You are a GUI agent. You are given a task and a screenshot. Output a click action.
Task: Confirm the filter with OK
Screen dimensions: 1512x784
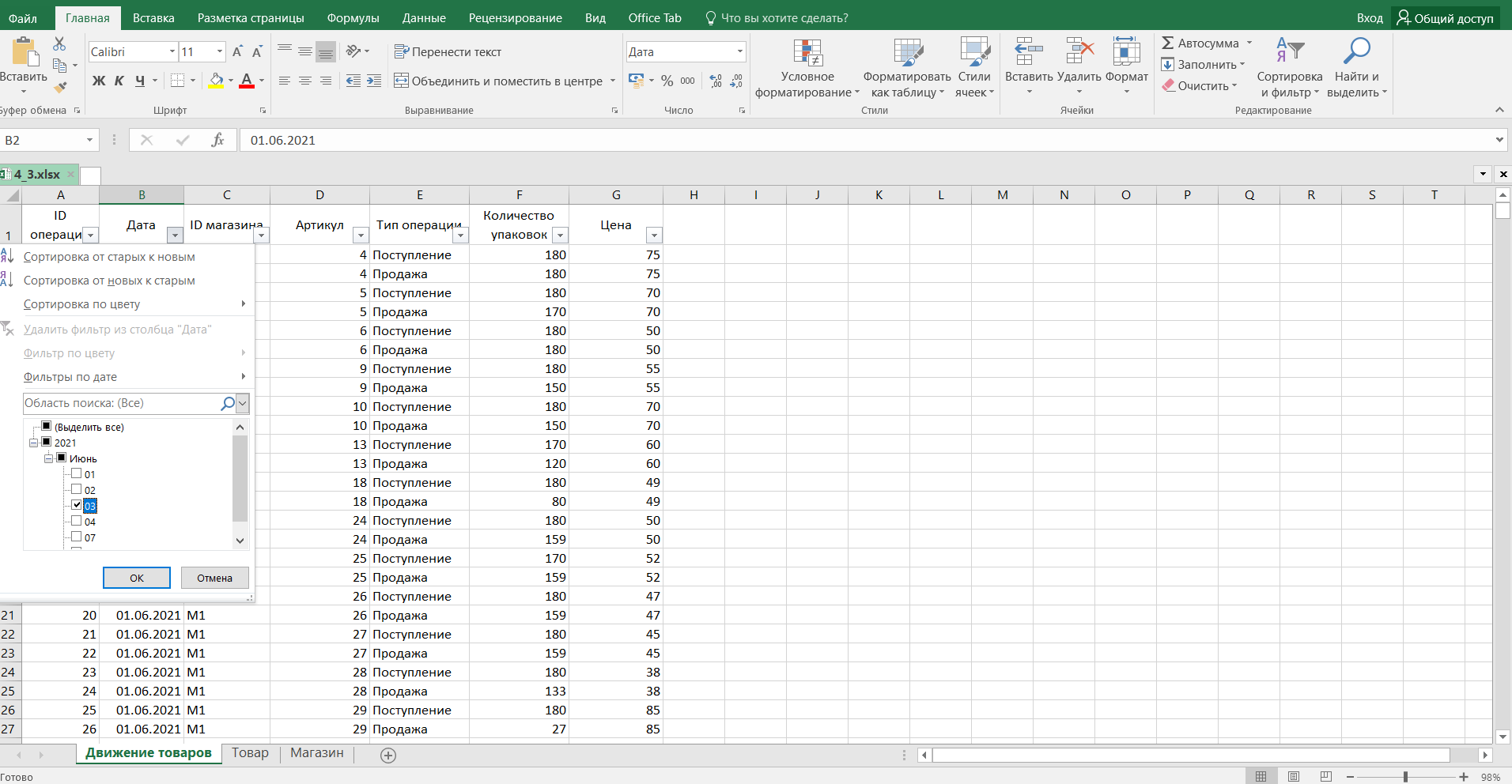click(x=137, y=578)
